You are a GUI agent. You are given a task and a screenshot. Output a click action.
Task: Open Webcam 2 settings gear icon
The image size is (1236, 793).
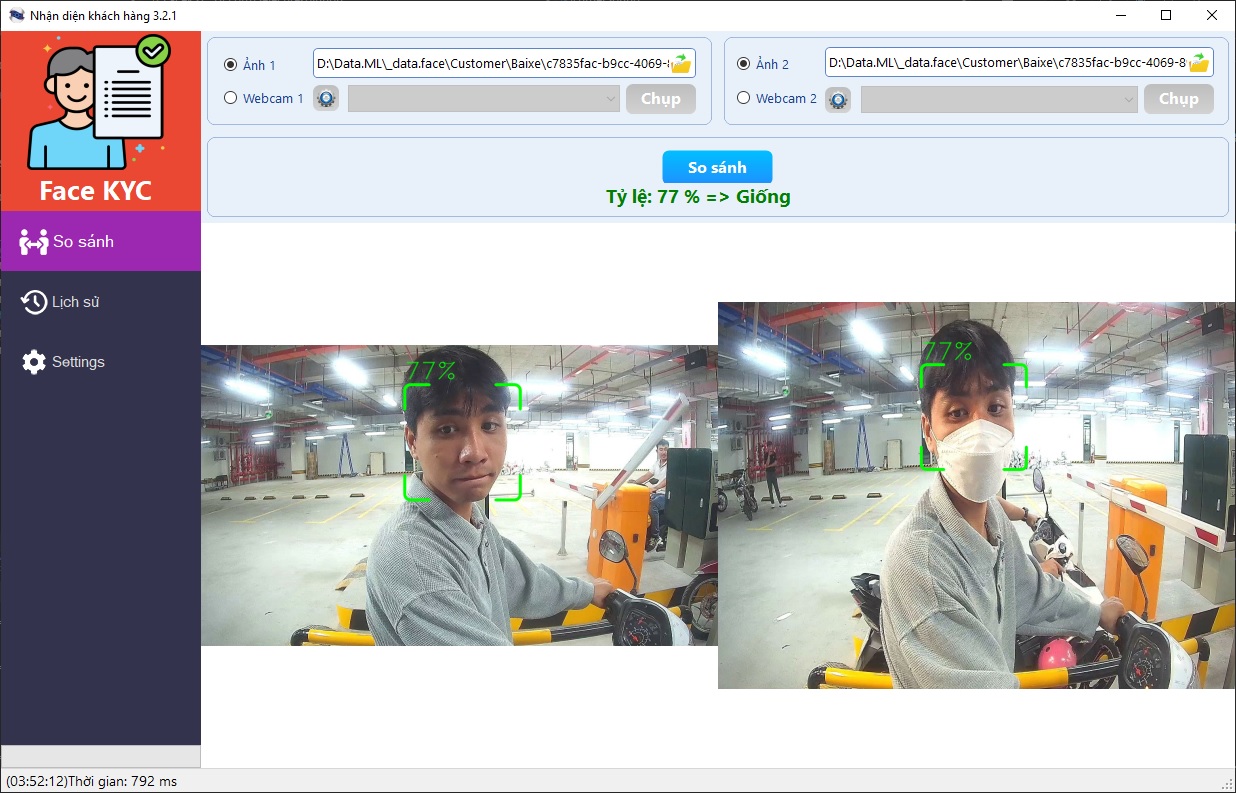[x=838, y=99]
